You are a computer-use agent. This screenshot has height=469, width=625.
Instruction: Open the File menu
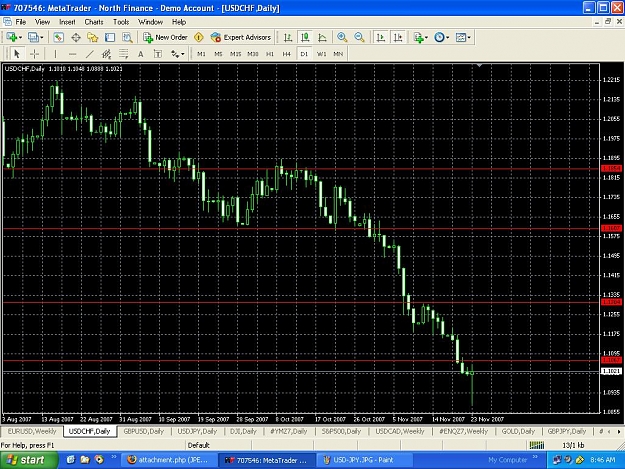(20, 22)
